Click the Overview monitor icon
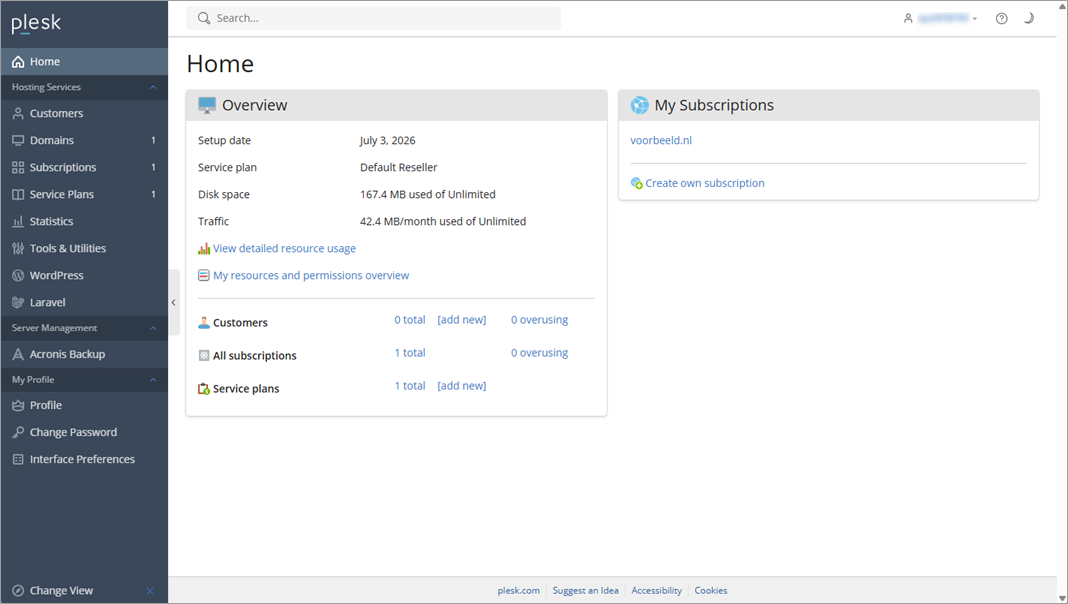The height and width of the screenshot is (604, 1068). [x=206, y=106]
